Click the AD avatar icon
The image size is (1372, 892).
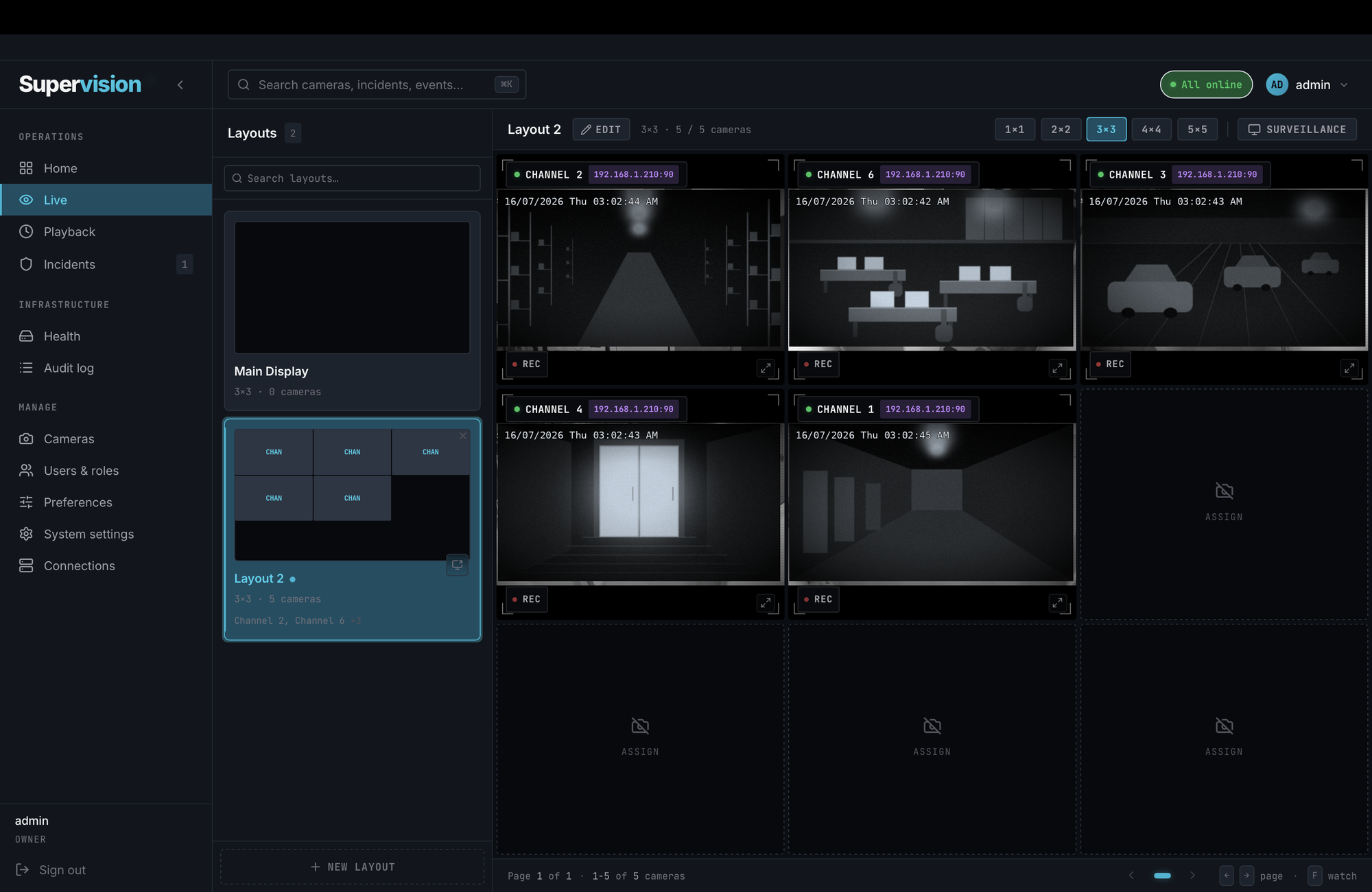[1277, 84]
